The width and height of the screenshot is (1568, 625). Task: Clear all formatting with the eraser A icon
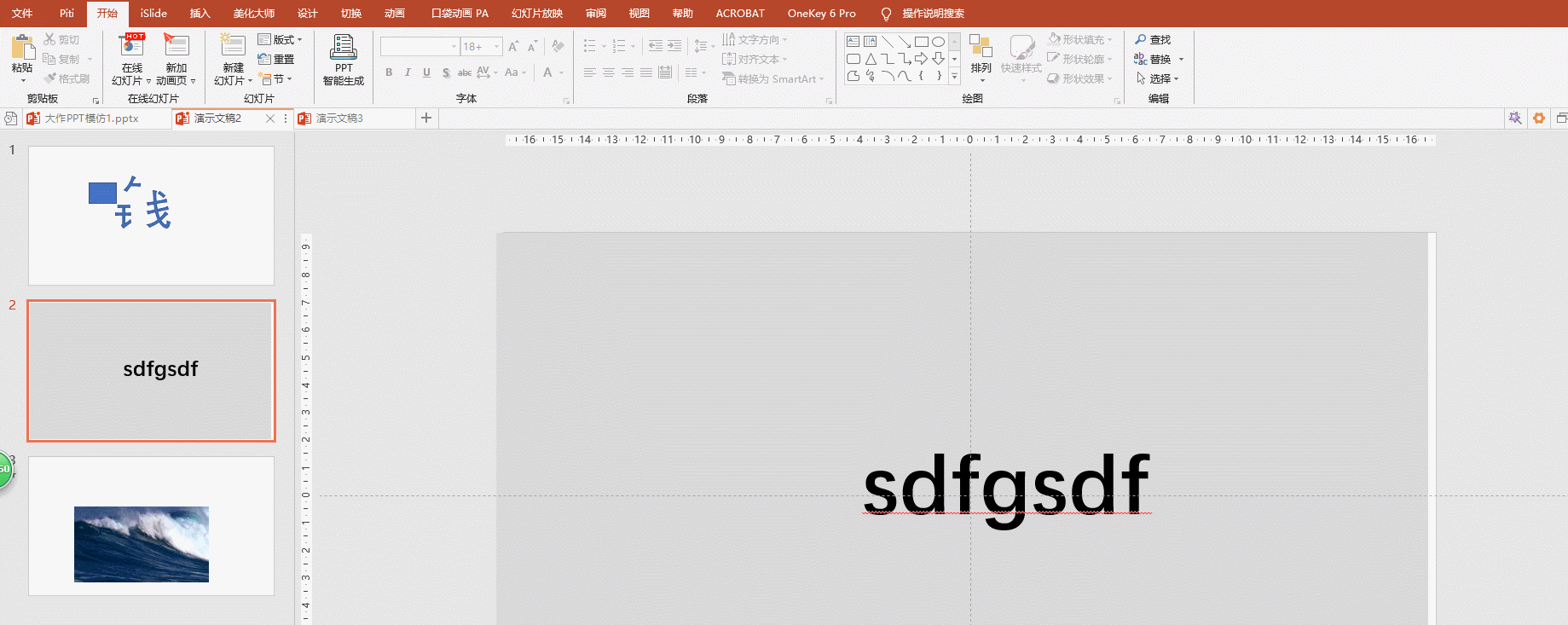click(558, 46)
